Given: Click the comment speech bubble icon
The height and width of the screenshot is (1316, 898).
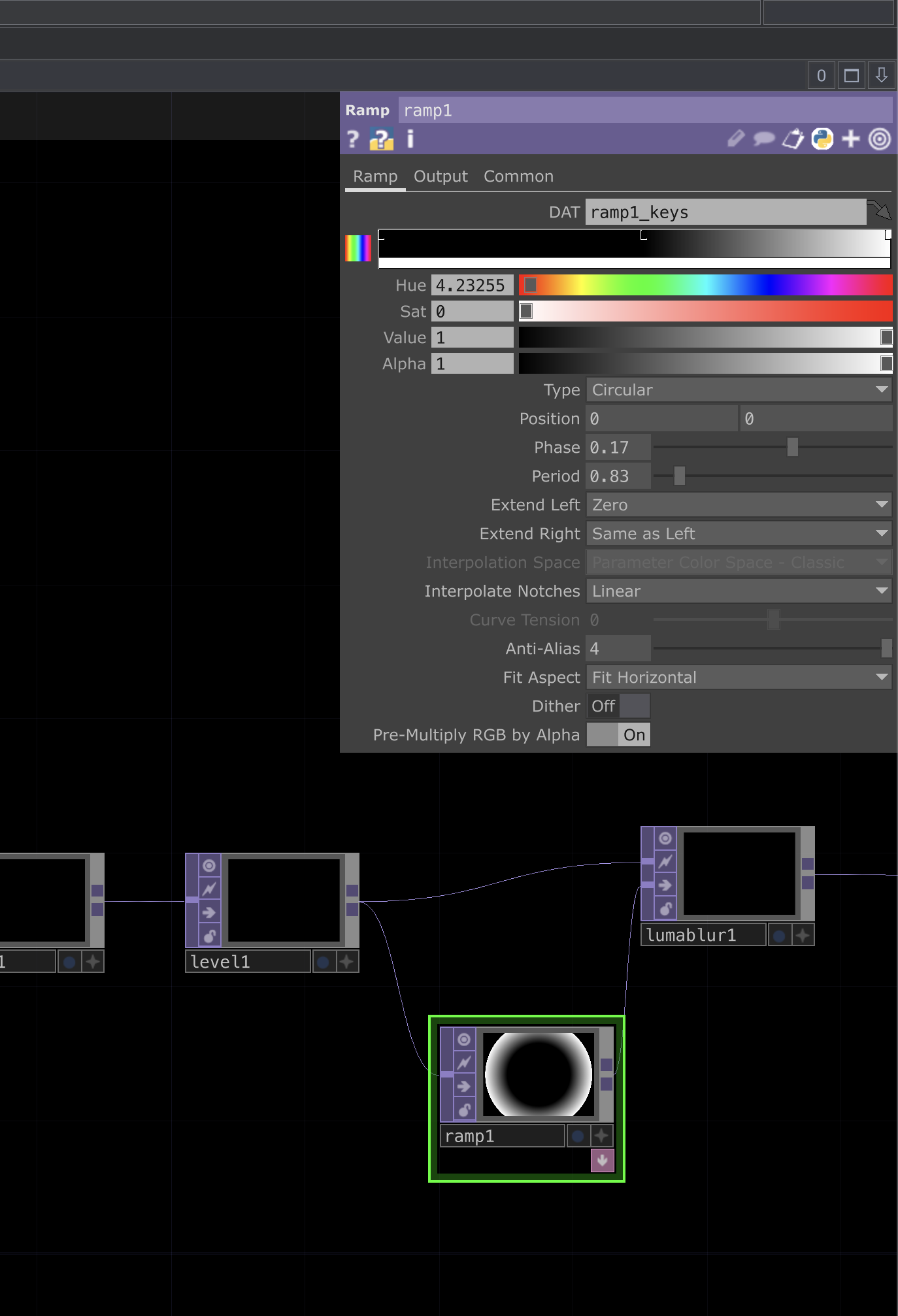Looking at the screenshot, I should [x=763, y=139].
